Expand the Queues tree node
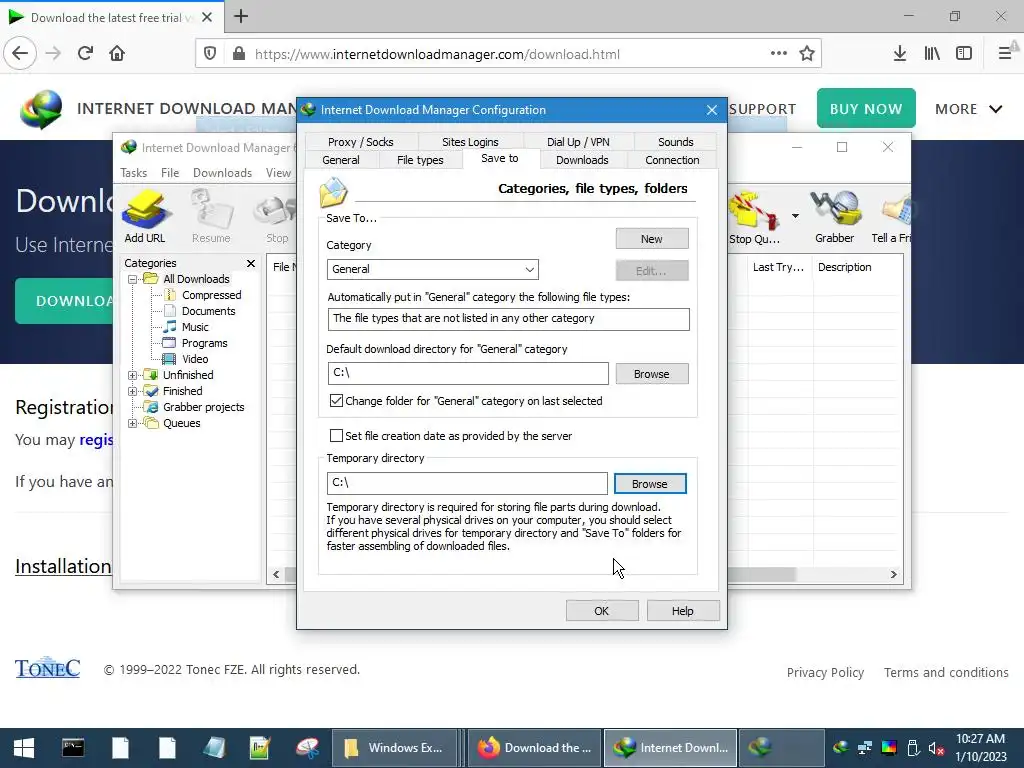 point(133,423)
